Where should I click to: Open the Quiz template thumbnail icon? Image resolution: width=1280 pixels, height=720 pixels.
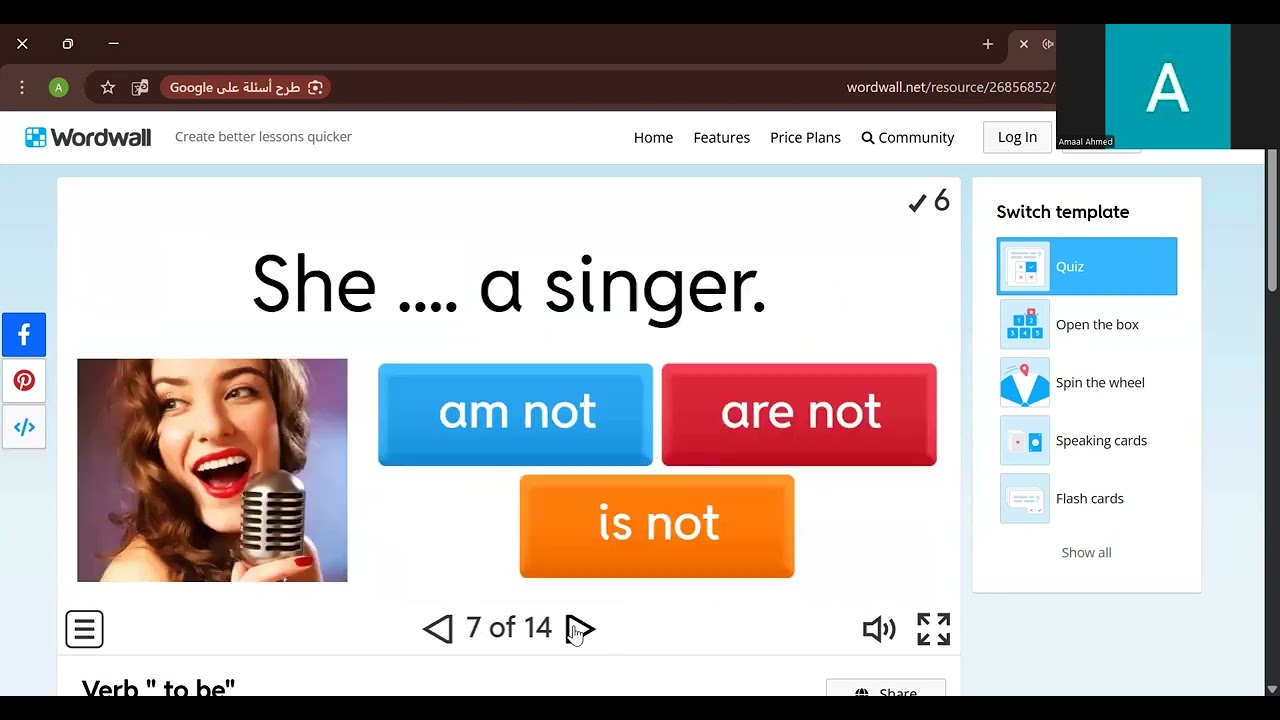pos(1025,267)
